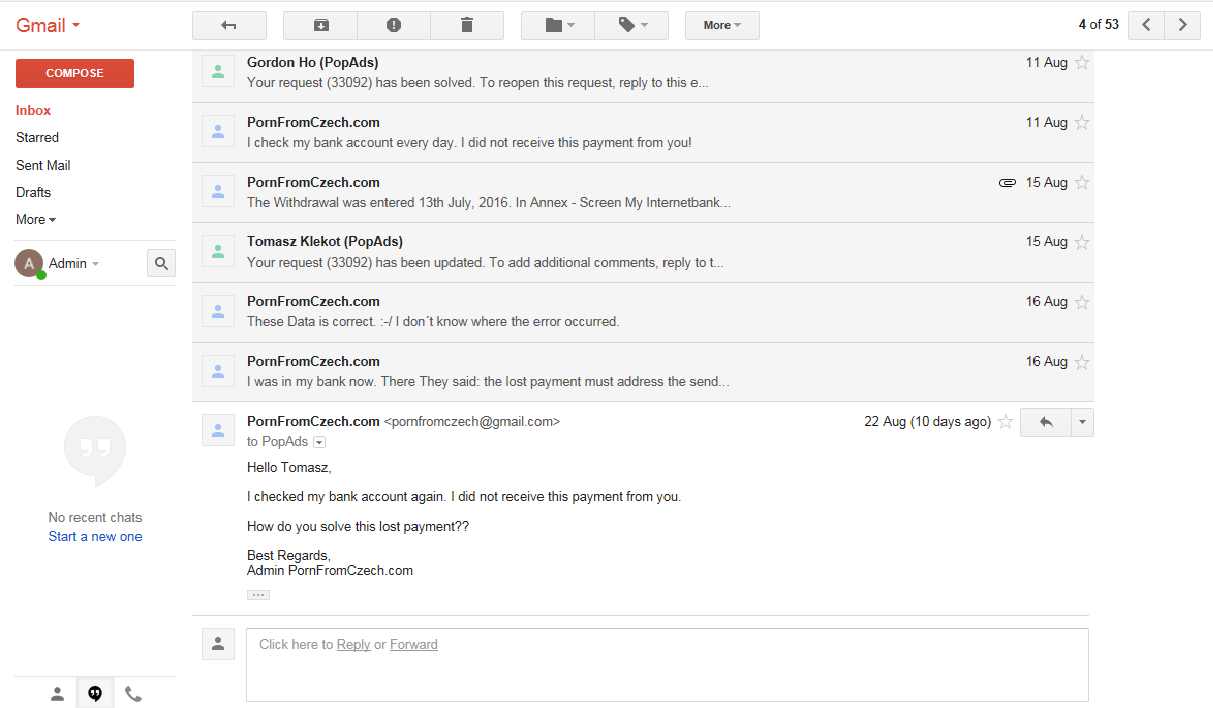Go to the older conversation arrow
1213x708 pixels.
tap(1183, 25)
